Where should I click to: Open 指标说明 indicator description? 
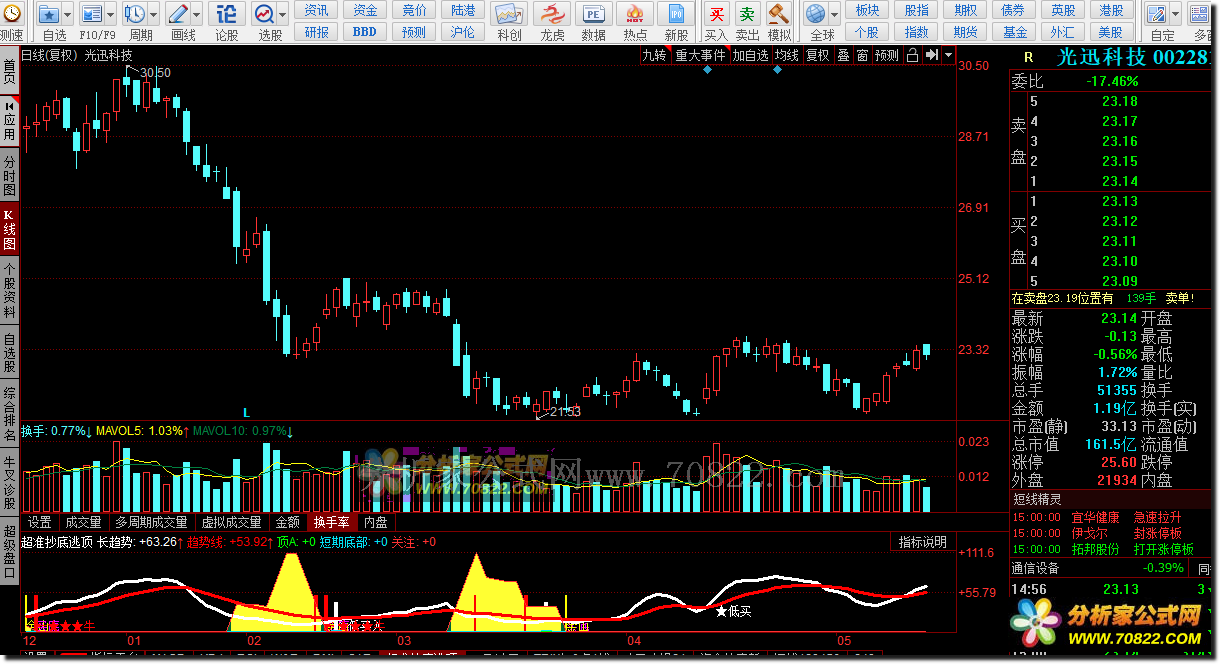point(922,542)
